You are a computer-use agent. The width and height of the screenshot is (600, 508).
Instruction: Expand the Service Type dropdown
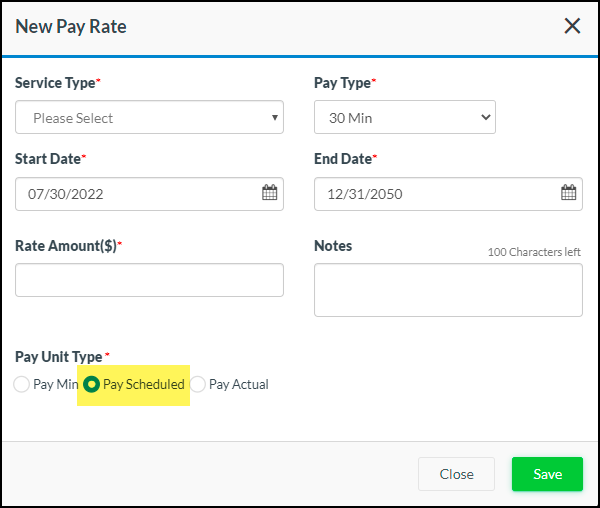[149, 118]
